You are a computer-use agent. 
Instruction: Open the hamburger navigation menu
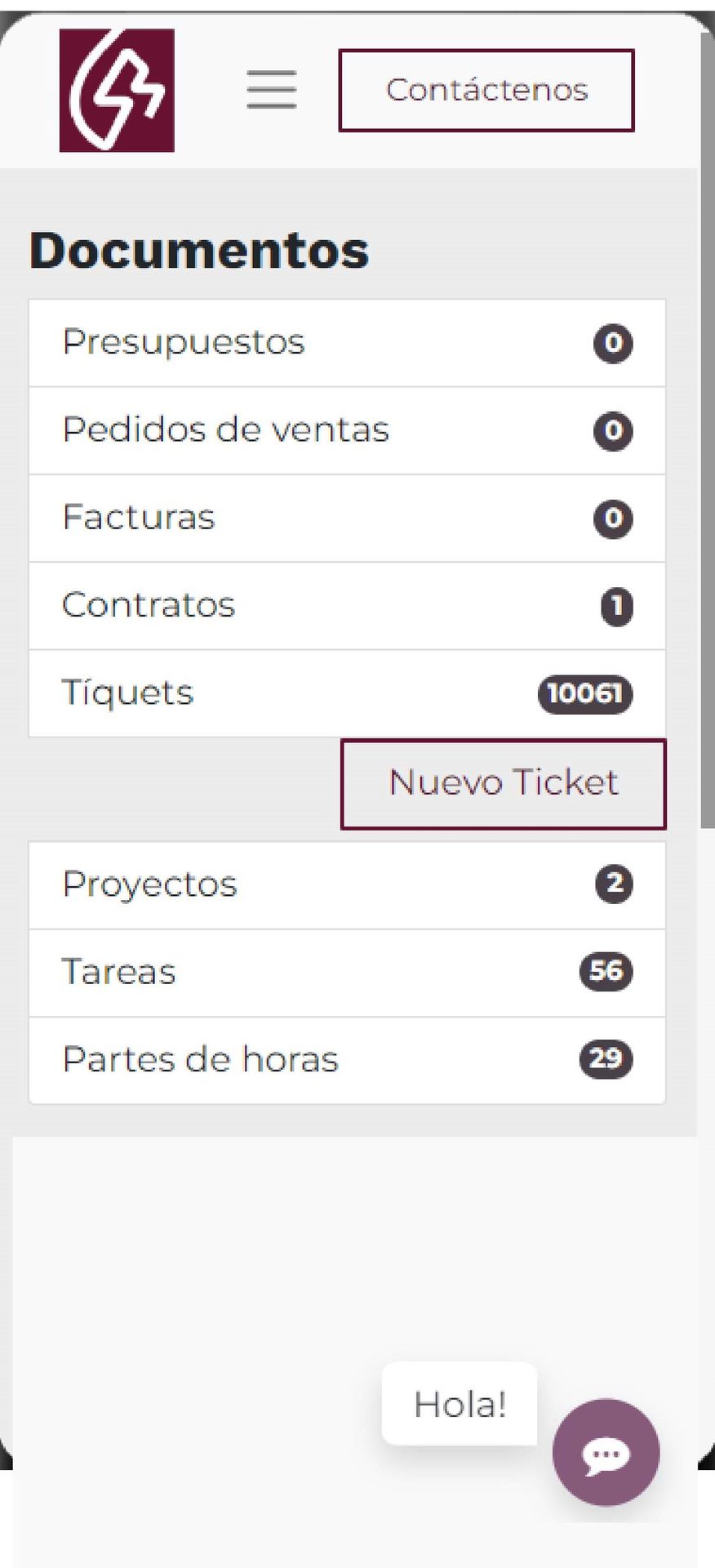[x=272, y=89]
